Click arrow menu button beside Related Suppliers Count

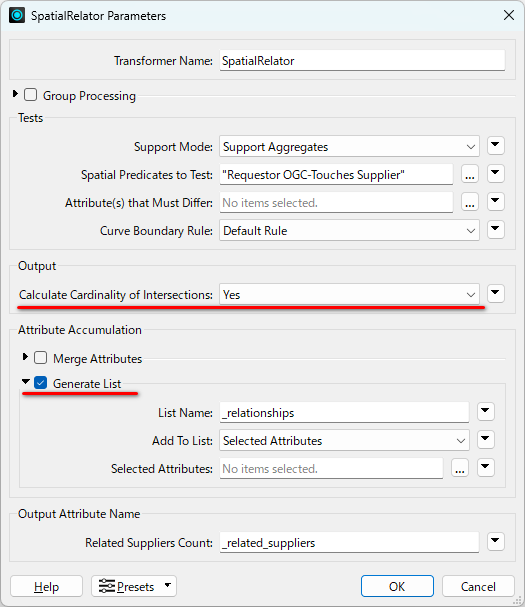(x=496, y=541)
